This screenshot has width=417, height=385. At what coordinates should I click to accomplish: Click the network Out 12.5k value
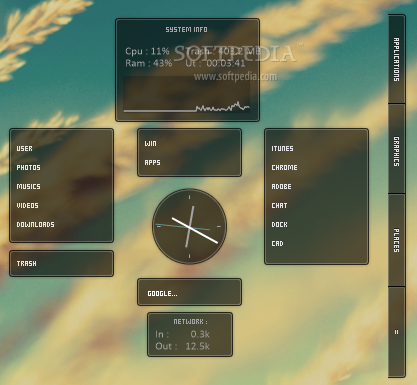pos(197,346)
